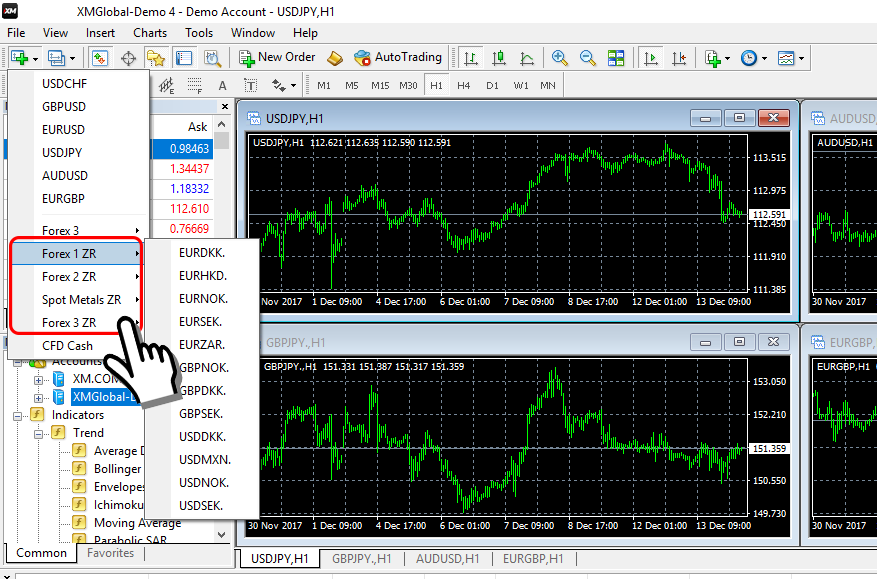Zoom in on the chart

click(559, 58)
